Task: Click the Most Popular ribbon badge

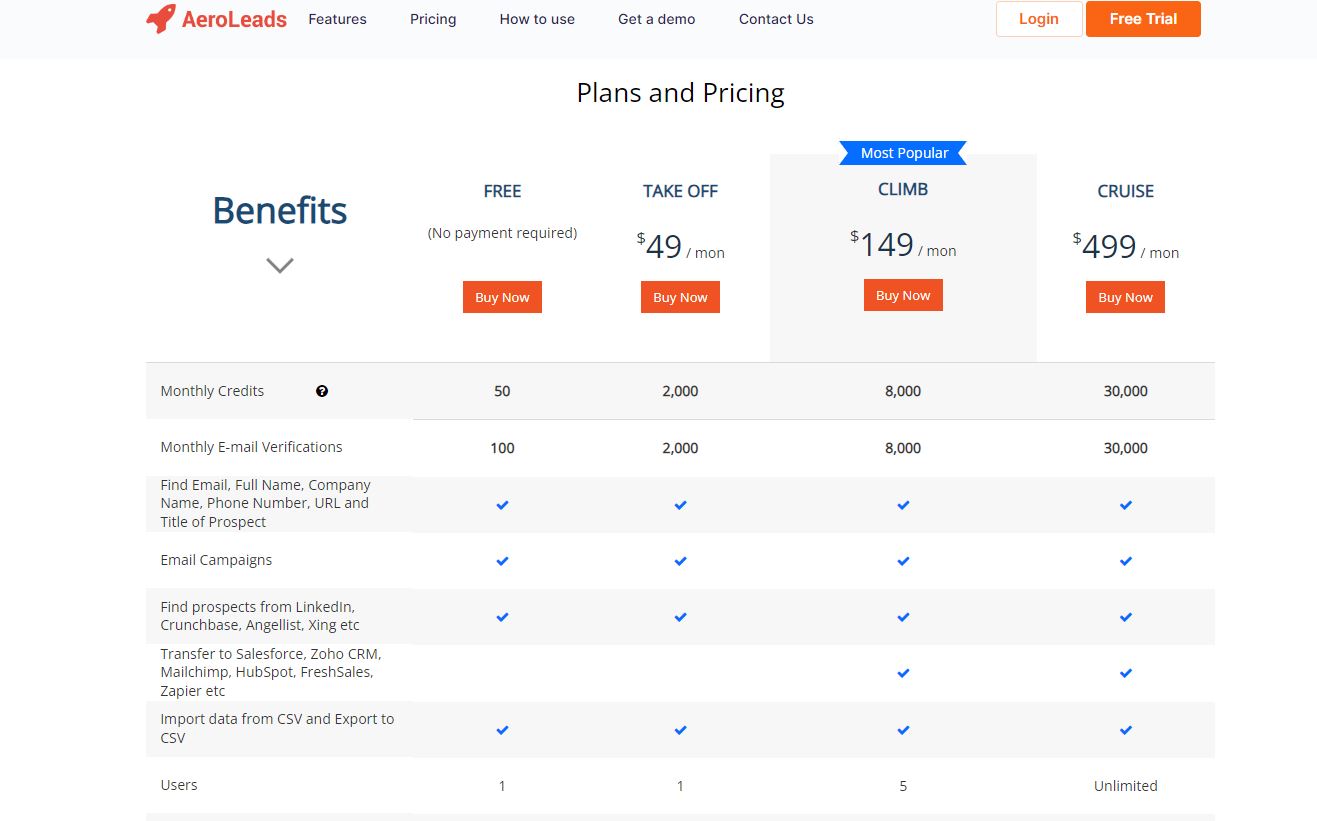Action: 904,153
